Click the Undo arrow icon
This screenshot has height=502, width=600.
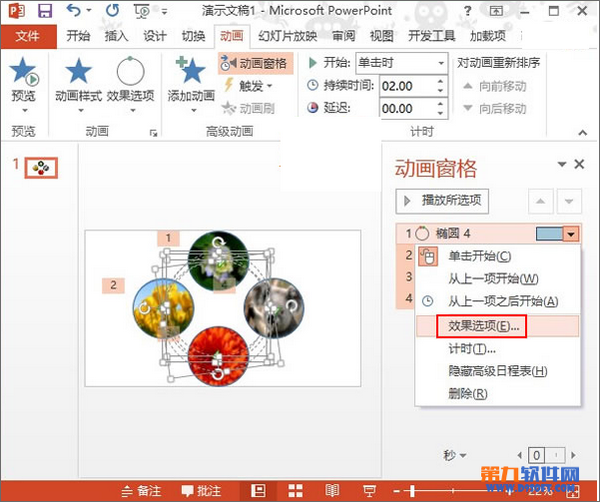[x=74, y=10]
